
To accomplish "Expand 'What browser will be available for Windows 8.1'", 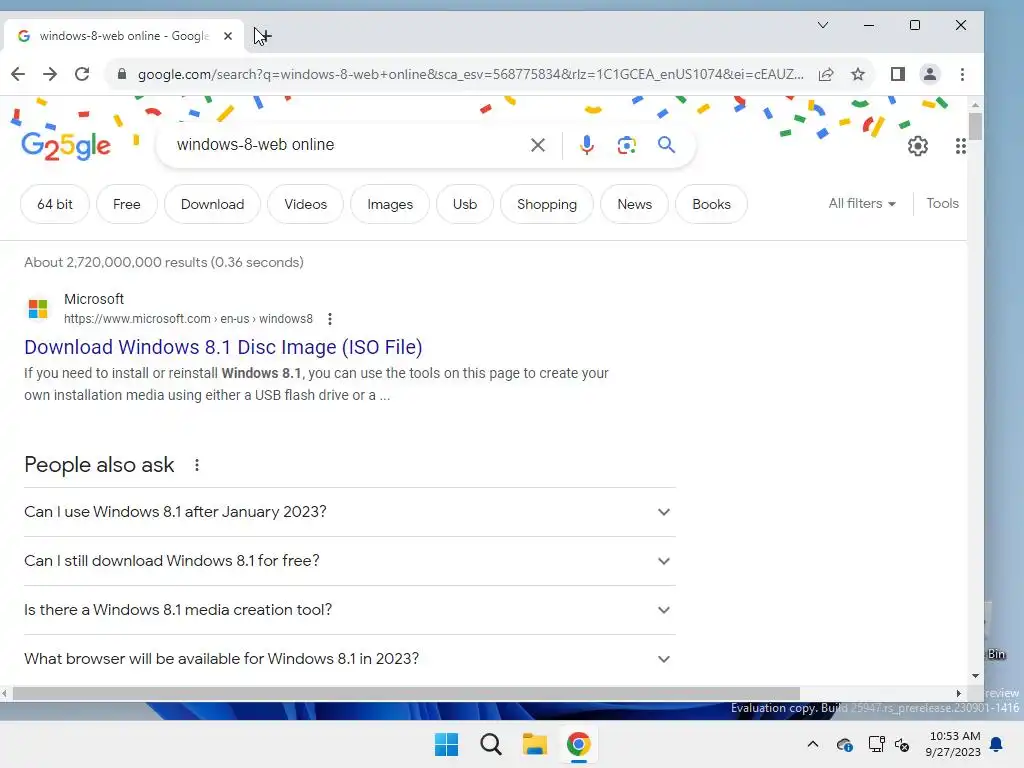I will pyautogui.click(x=349, y=659).
